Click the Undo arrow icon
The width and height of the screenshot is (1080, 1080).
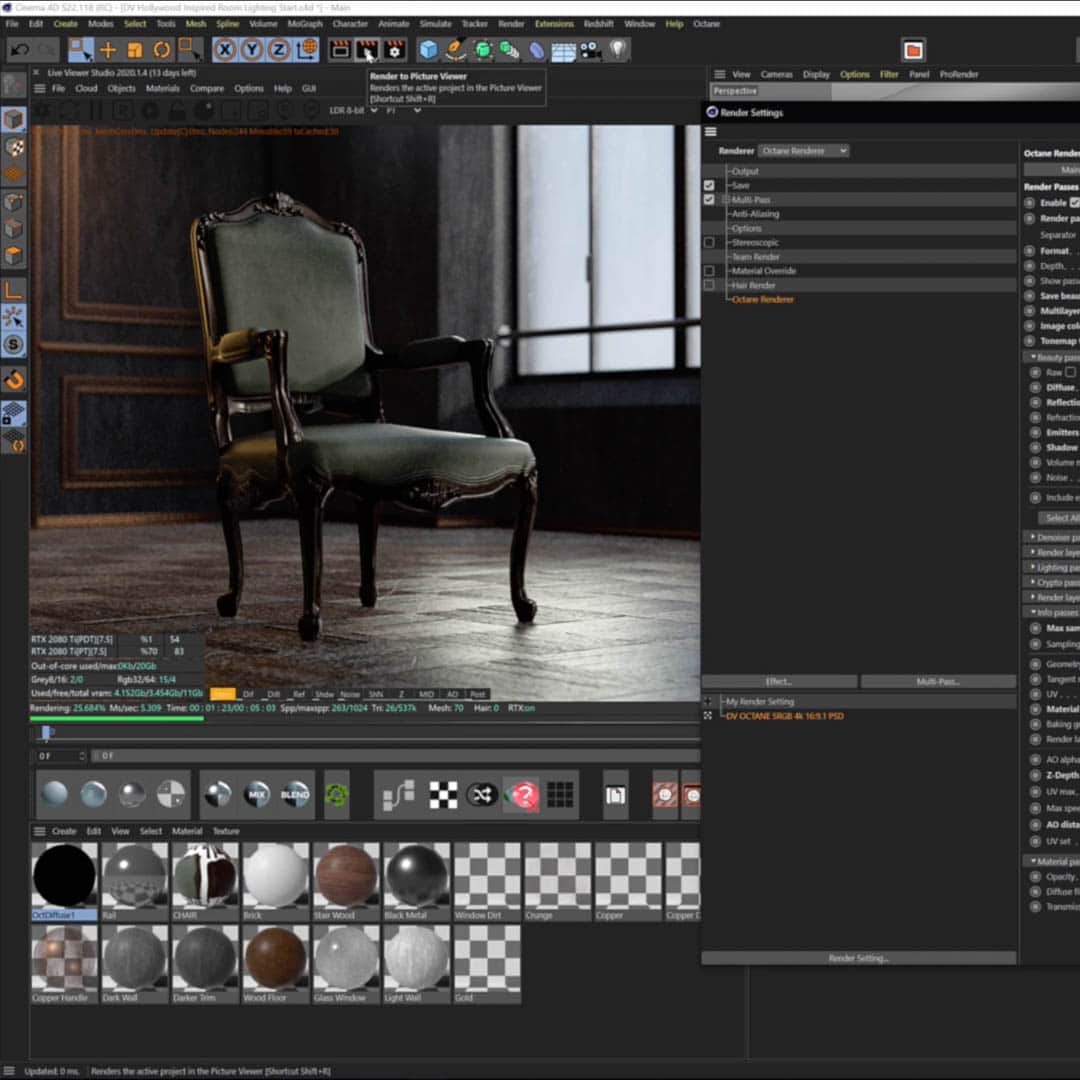pyautogui.click(x=20, y=50)
